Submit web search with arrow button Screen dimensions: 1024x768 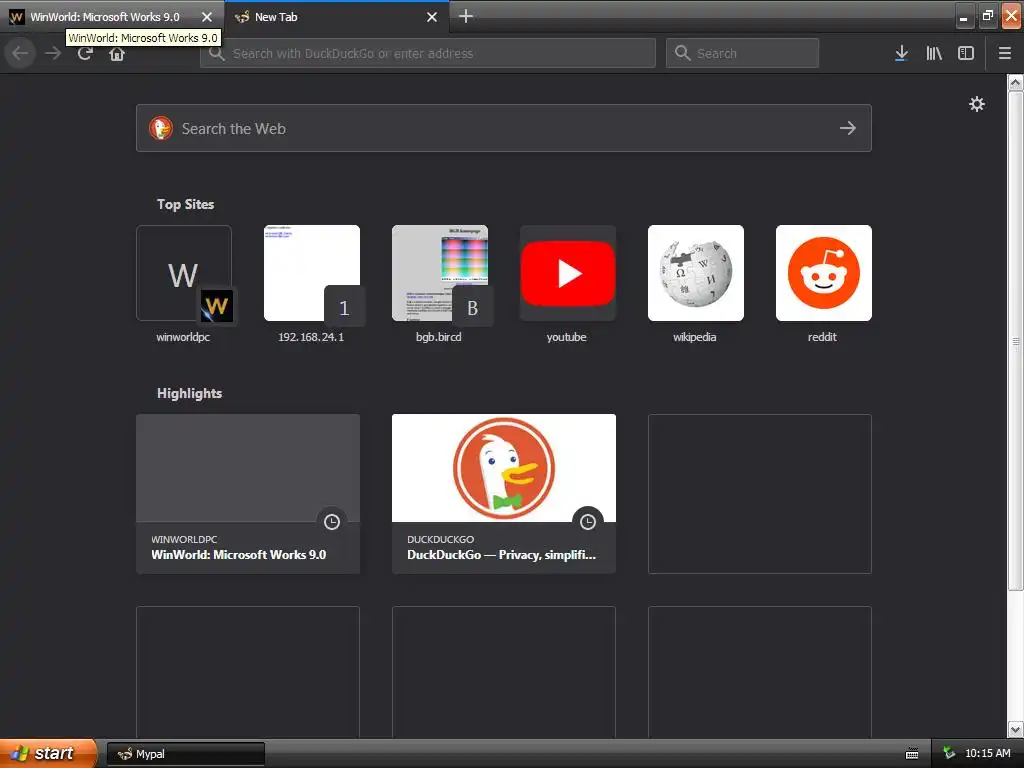point(848,128)
